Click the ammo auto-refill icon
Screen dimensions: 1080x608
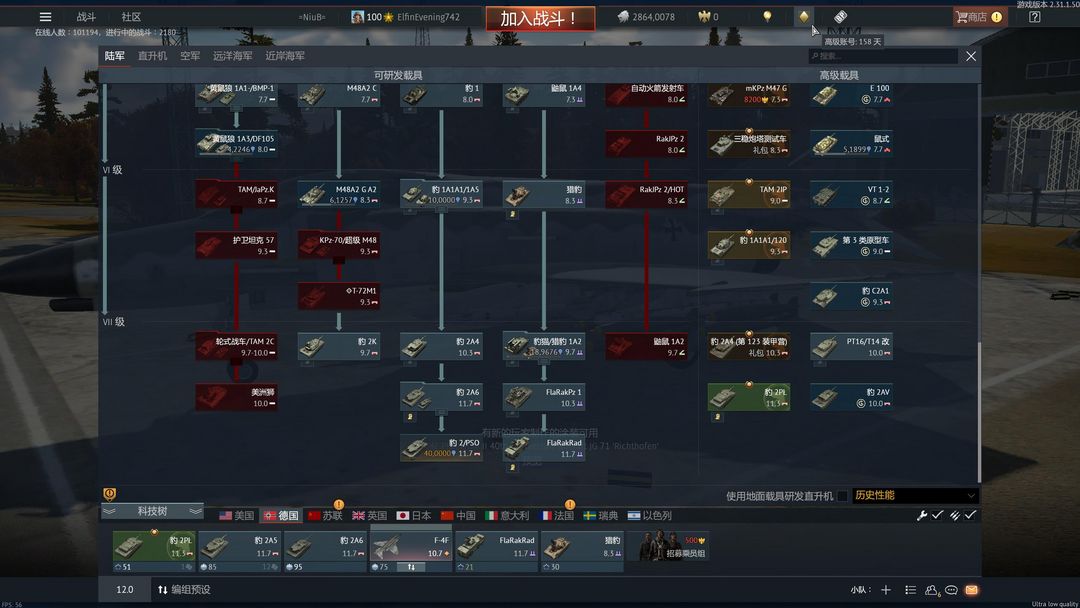pyautogui.click(x=955, y=515)
